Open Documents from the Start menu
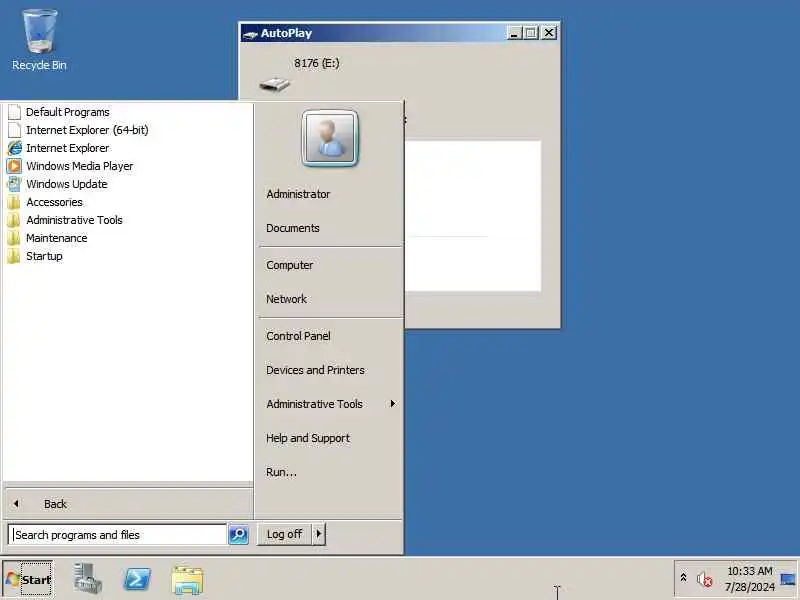This screenshot has height=600, width=800. pos(293,228)
